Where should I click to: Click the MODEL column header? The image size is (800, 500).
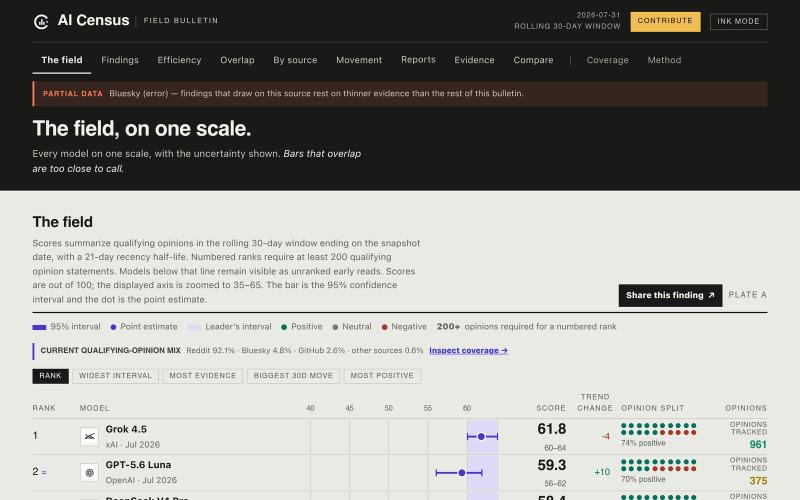tap(94, 408)
